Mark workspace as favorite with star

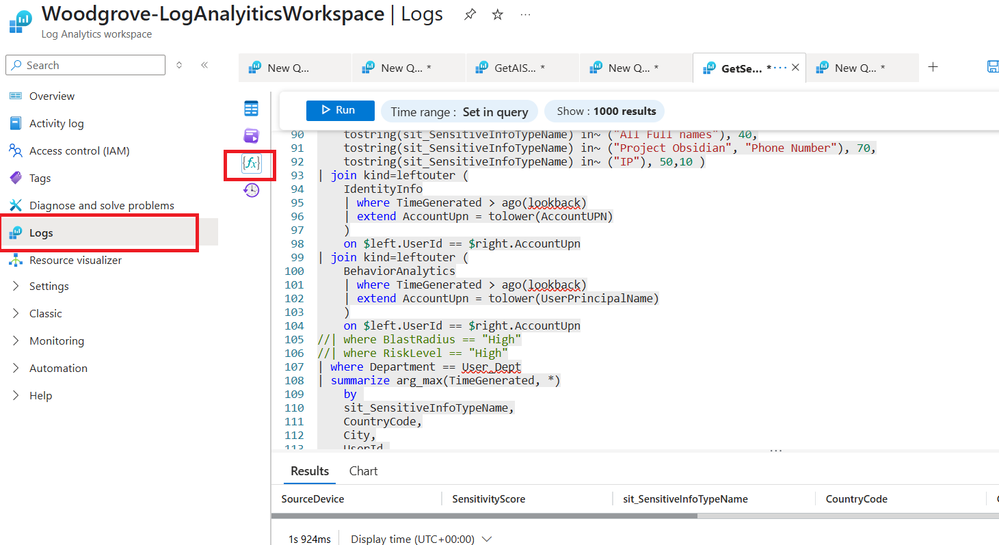point(498,15)
